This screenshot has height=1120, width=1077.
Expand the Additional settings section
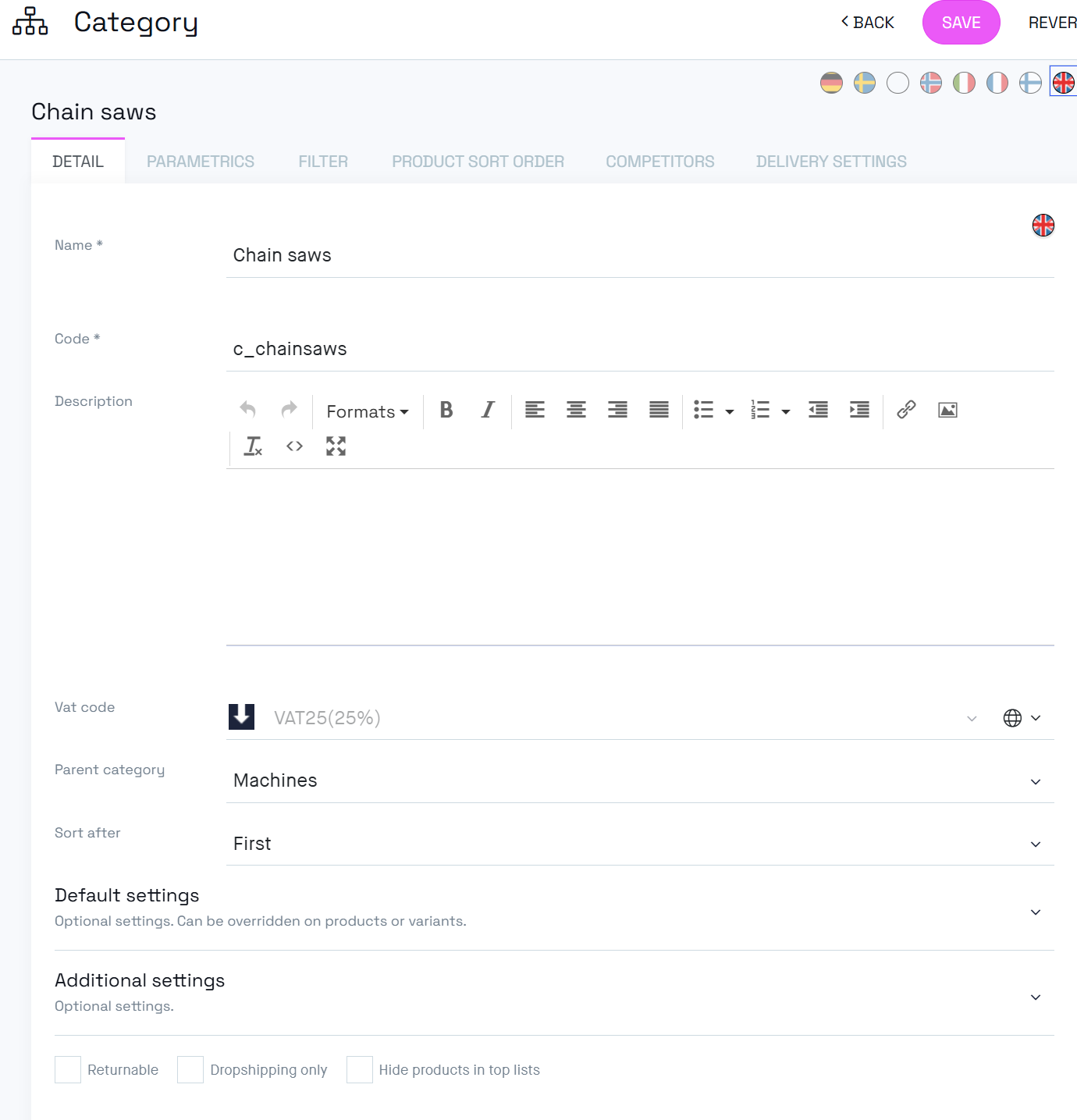tap(554, 993)
